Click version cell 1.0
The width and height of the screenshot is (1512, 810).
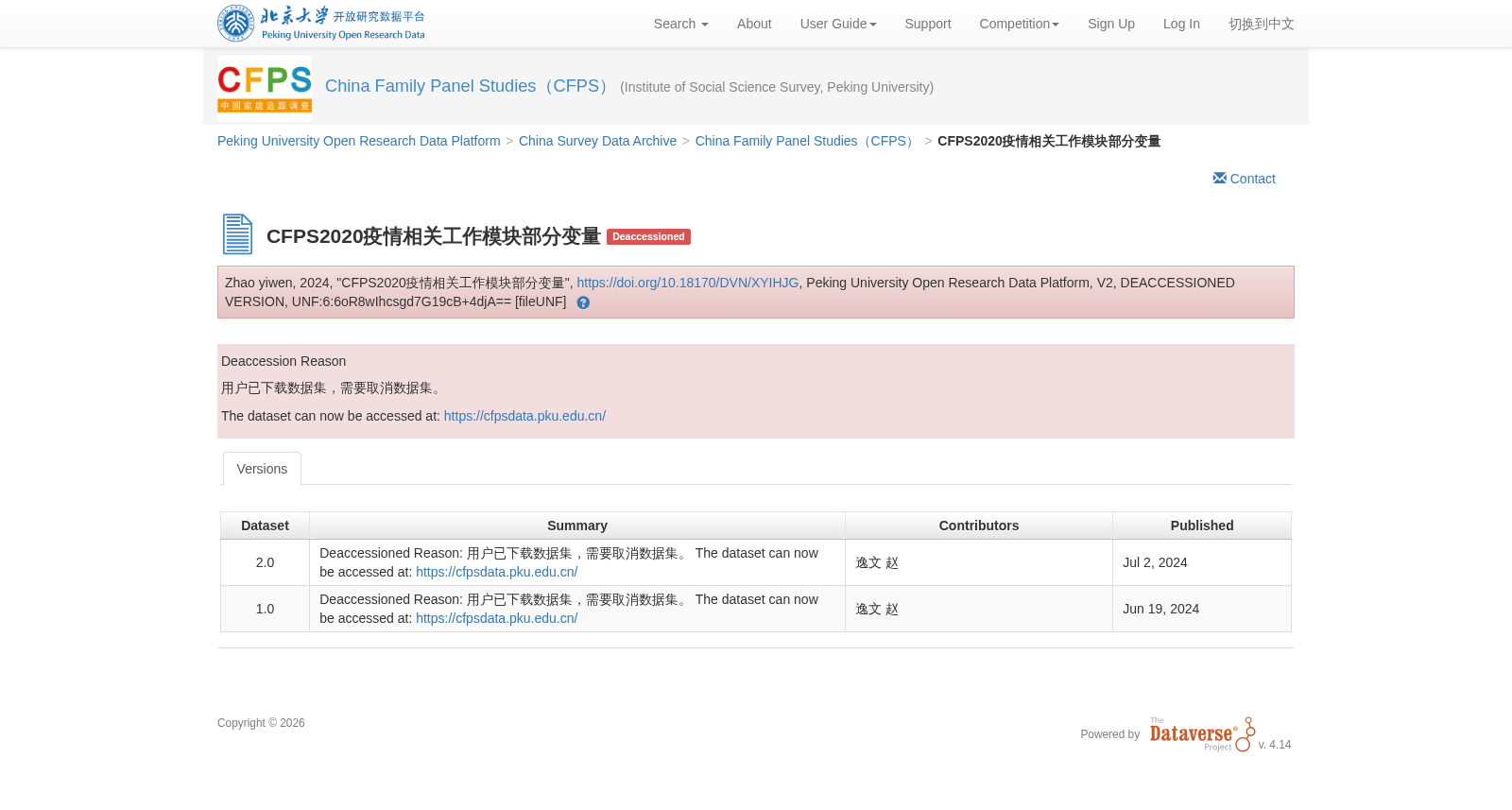pos(265,609)
